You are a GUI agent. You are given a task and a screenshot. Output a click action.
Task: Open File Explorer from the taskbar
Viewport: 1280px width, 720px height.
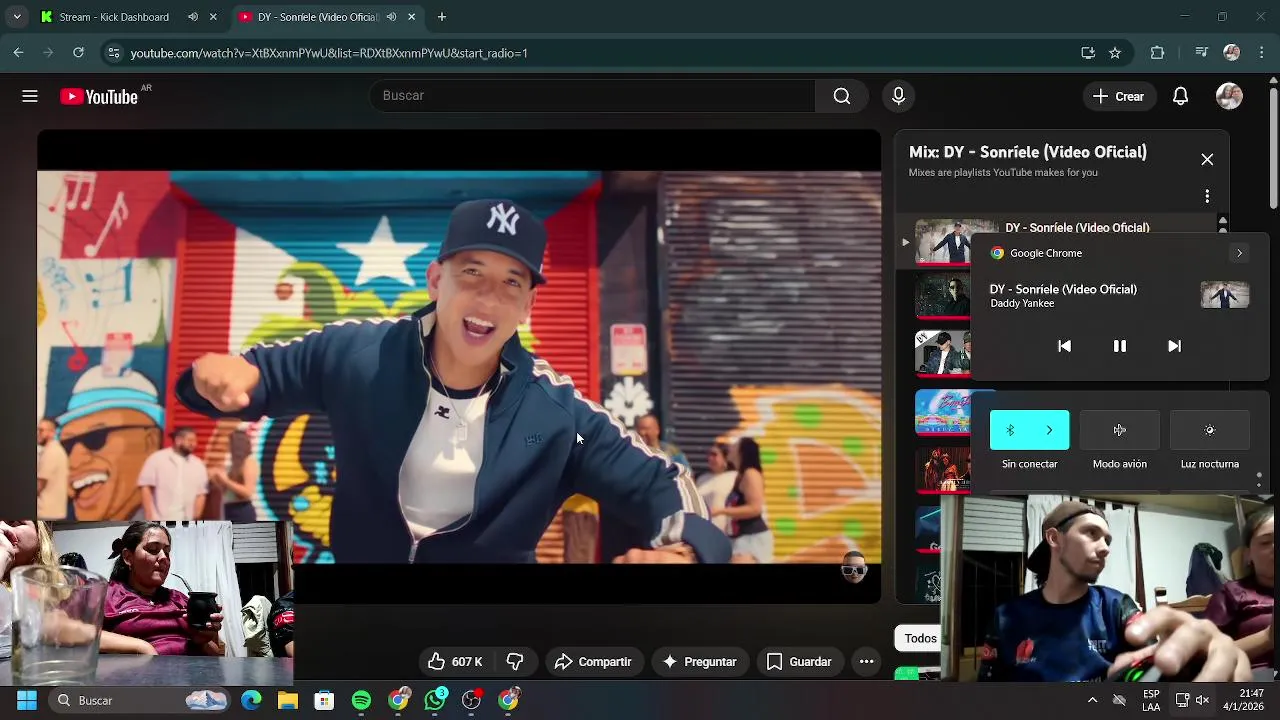pos(288,700)
